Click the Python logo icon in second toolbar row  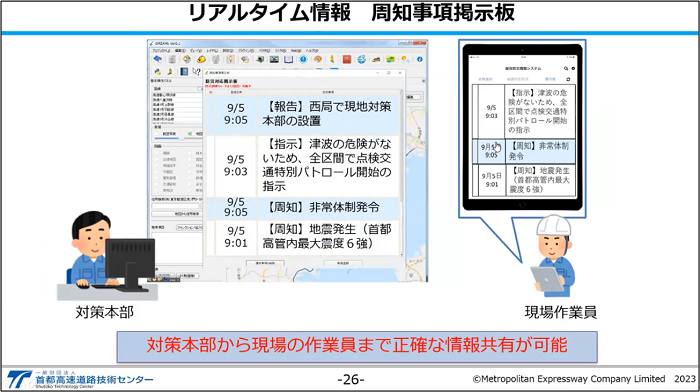tap(158, 72)
